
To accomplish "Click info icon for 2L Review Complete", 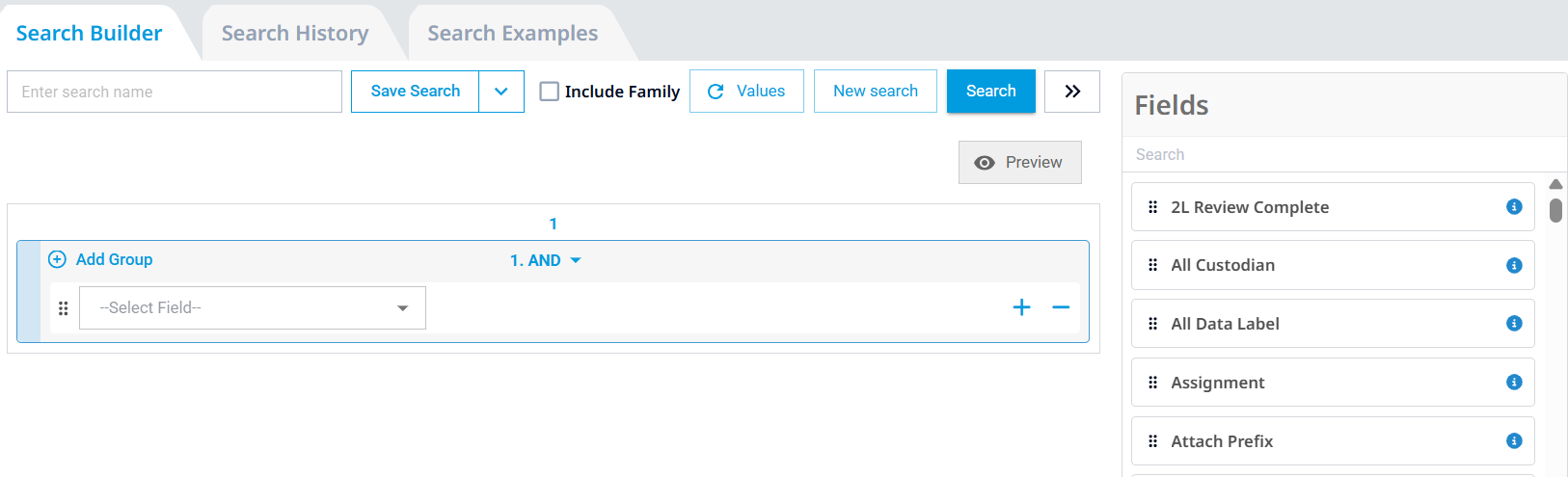I will (x=1514, y=207).
